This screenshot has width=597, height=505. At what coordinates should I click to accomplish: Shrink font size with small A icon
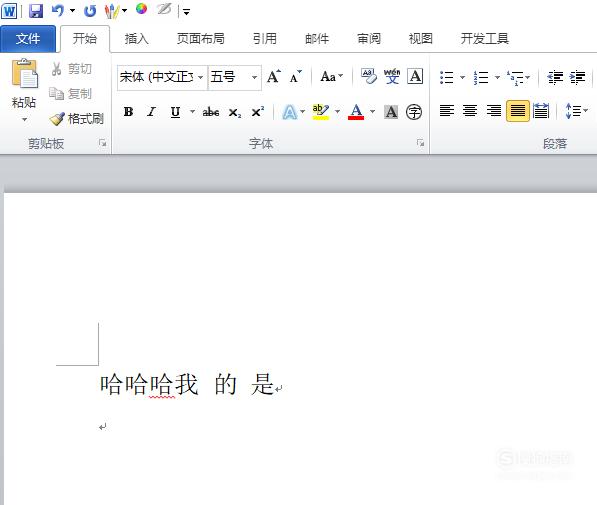pyautogui.click(x=295, y=77)
